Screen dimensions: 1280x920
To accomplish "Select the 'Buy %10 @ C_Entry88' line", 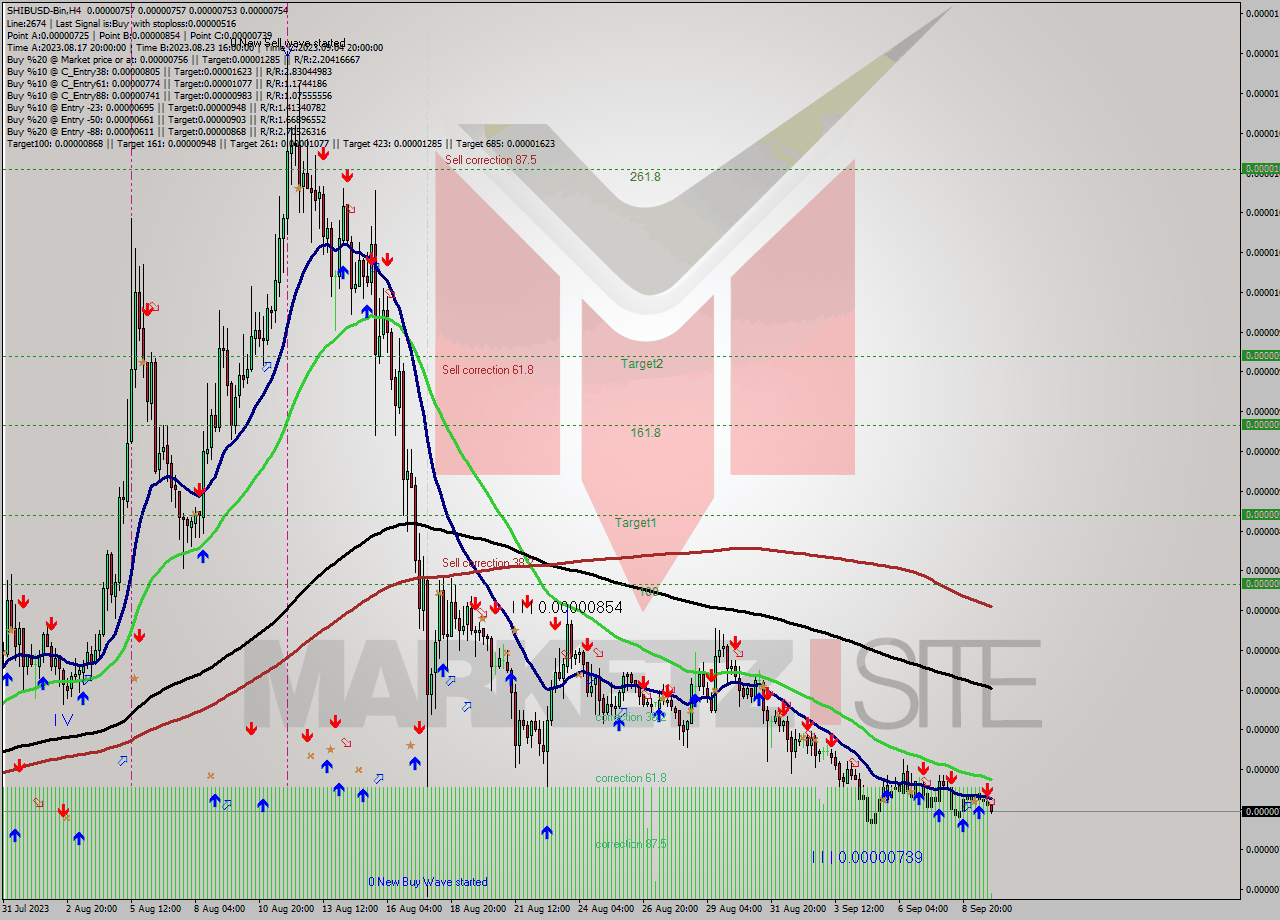I will click(x=167, y=95).
